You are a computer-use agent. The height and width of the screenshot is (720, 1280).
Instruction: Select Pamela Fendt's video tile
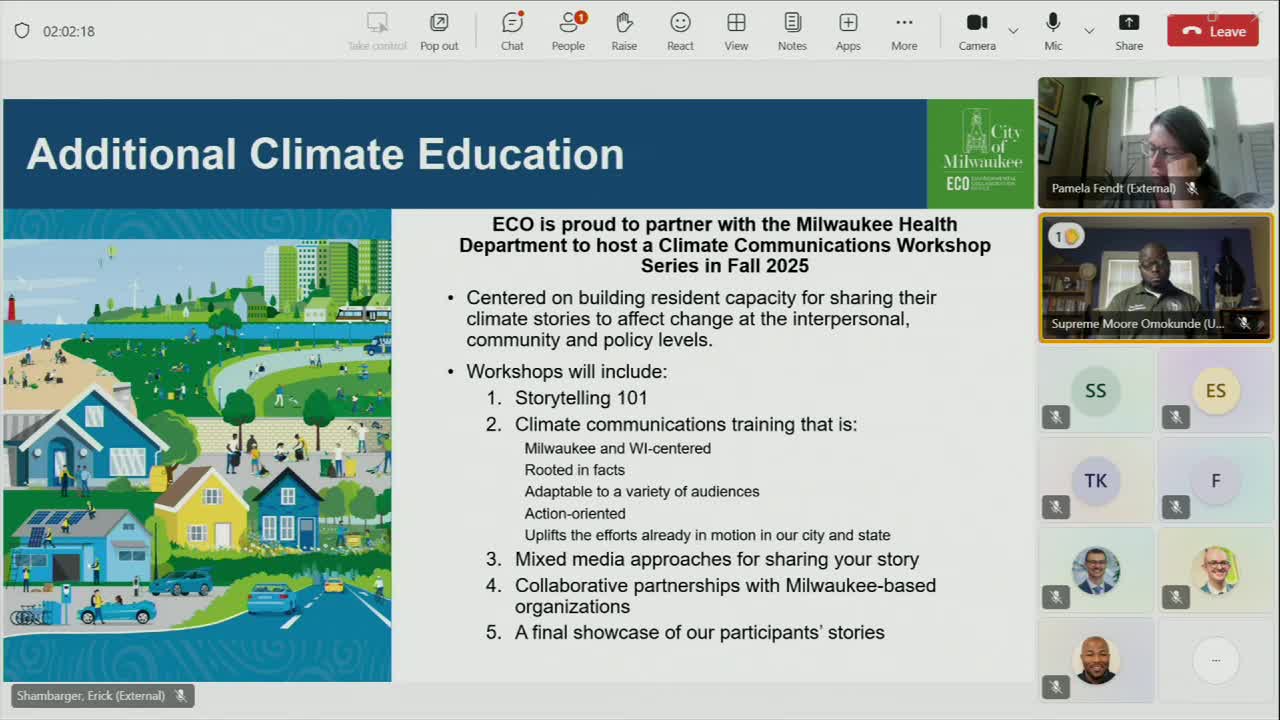[x=1156, y=142]
